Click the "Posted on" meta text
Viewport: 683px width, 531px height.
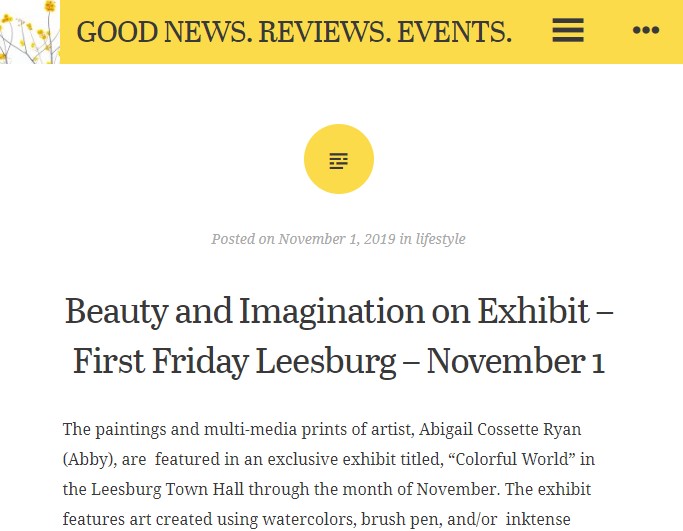coord(243,239)
